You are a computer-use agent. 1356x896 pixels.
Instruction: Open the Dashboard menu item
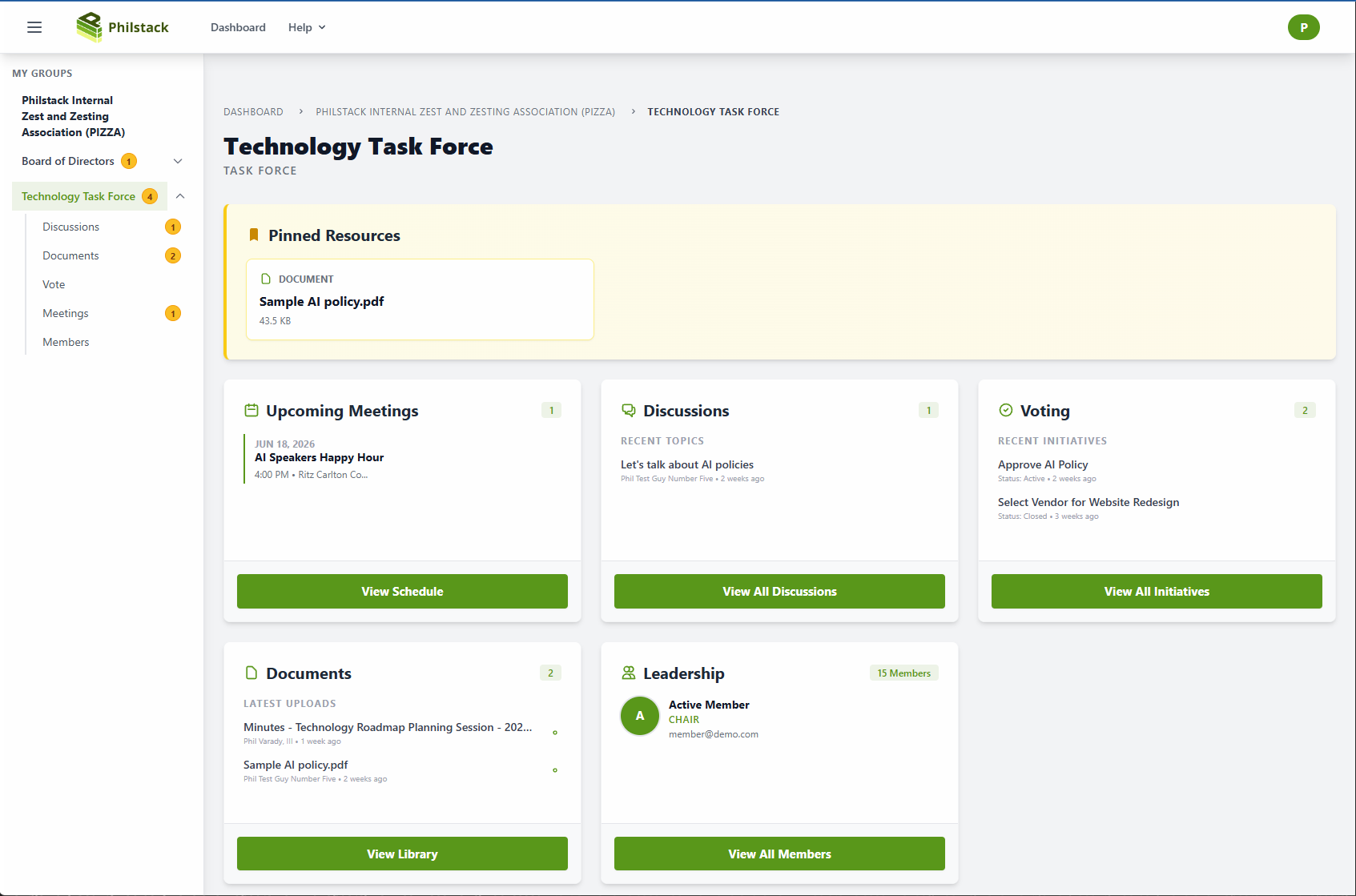238,26
